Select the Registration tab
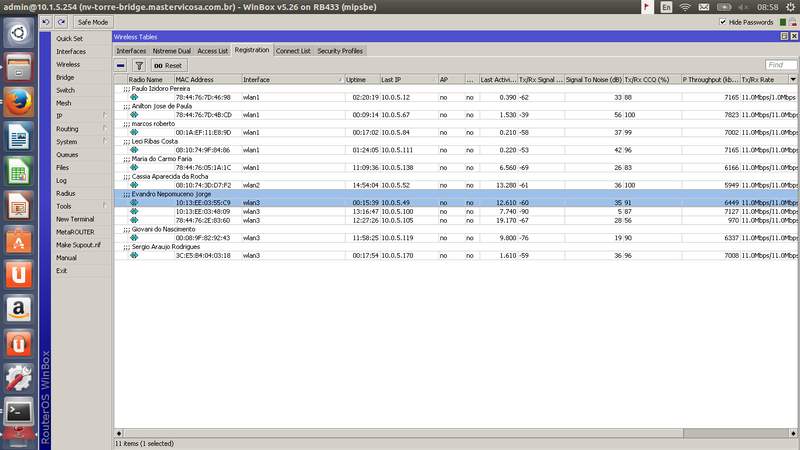This screenshot has width=800, height=450. tap(252, 50)
